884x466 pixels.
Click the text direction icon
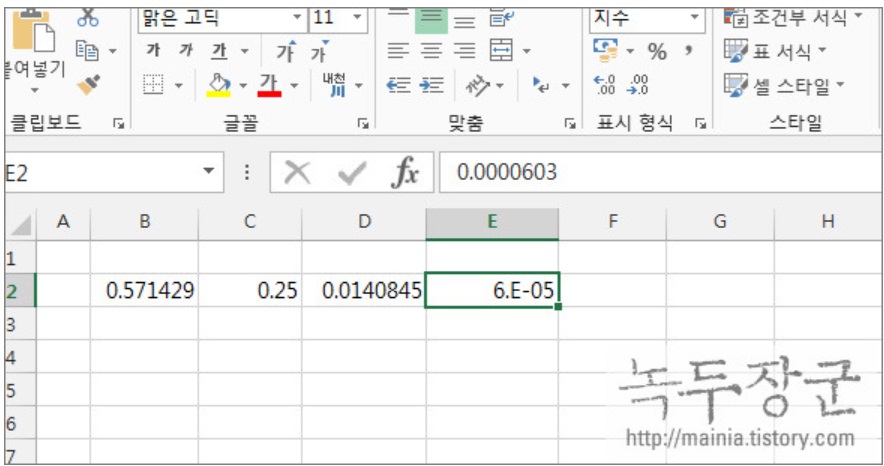tap(542, 85)
